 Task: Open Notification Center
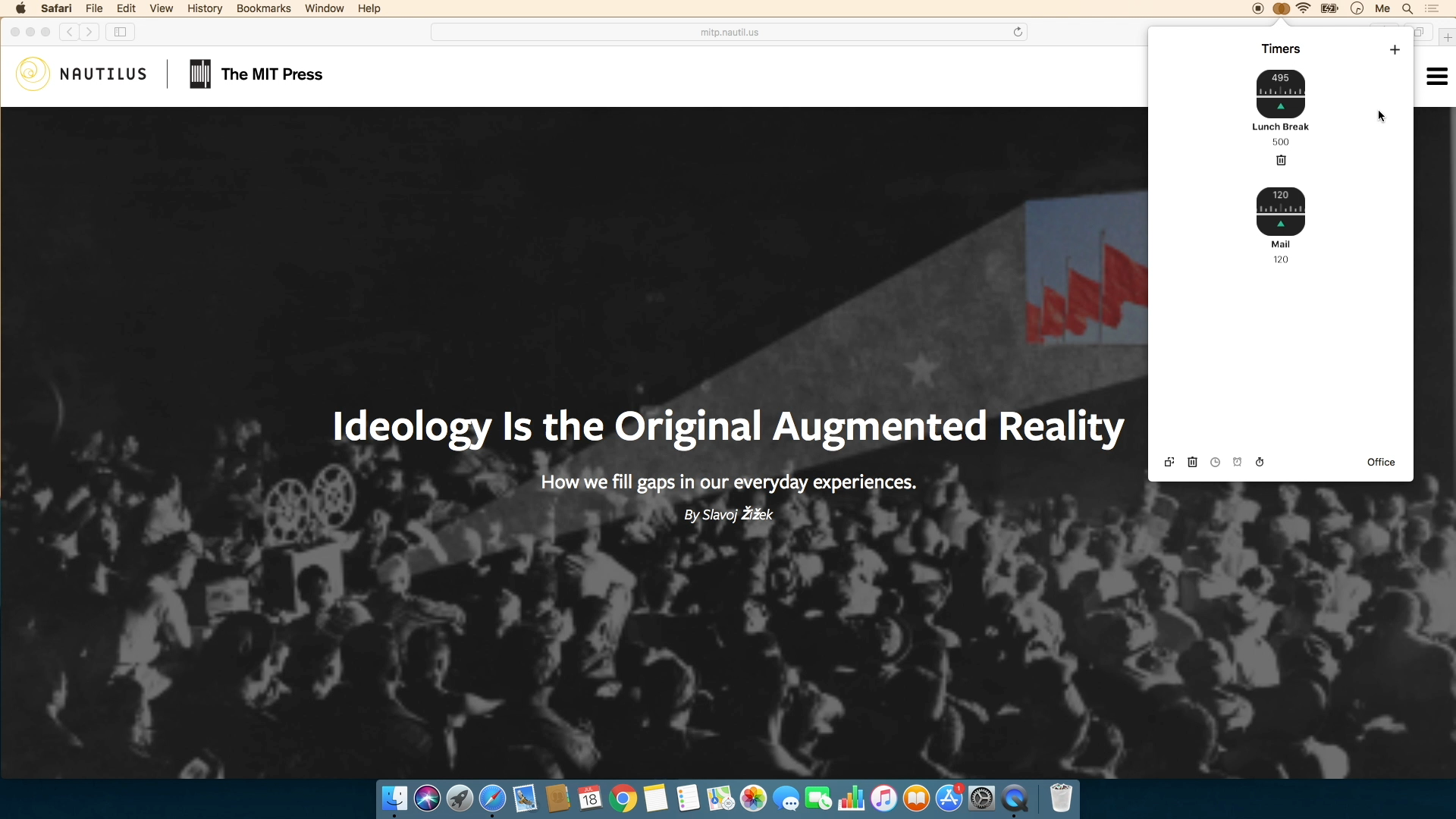point(1432,8)
